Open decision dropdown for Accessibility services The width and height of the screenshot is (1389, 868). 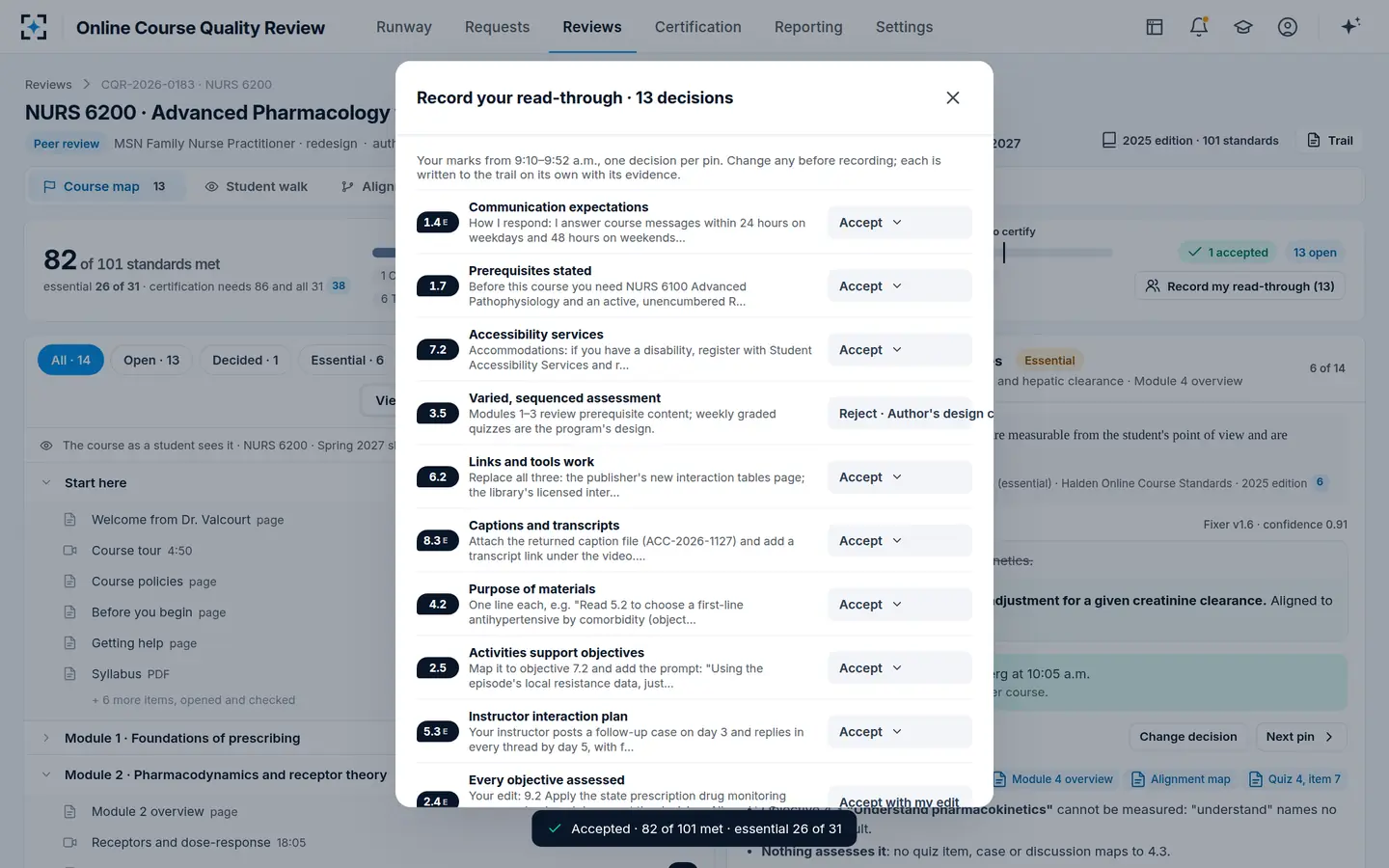(x=899, y=350)
